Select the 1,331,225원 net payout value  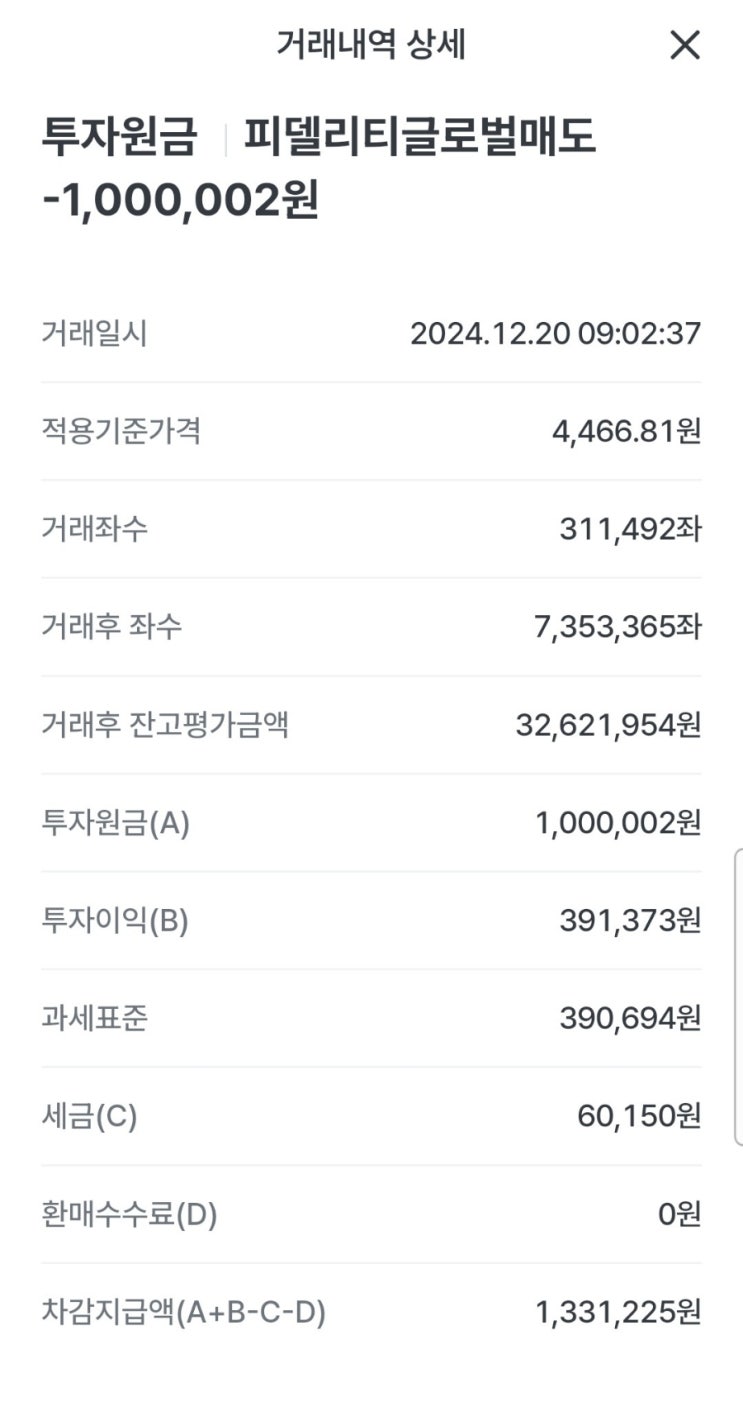click(618, 1312)
